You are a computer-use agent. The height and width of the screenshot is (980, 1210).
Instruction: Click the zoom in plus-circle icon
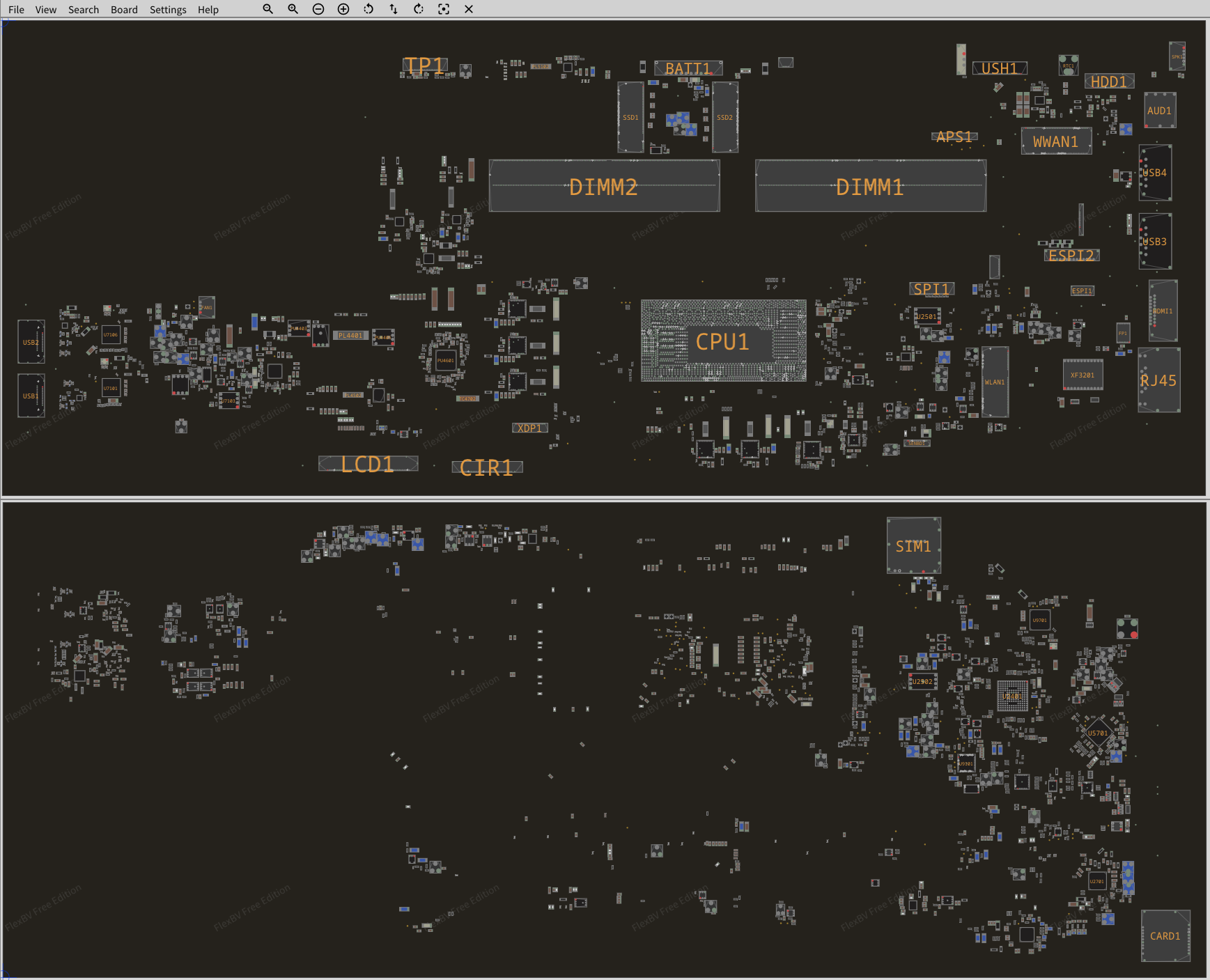pos(343,9)
